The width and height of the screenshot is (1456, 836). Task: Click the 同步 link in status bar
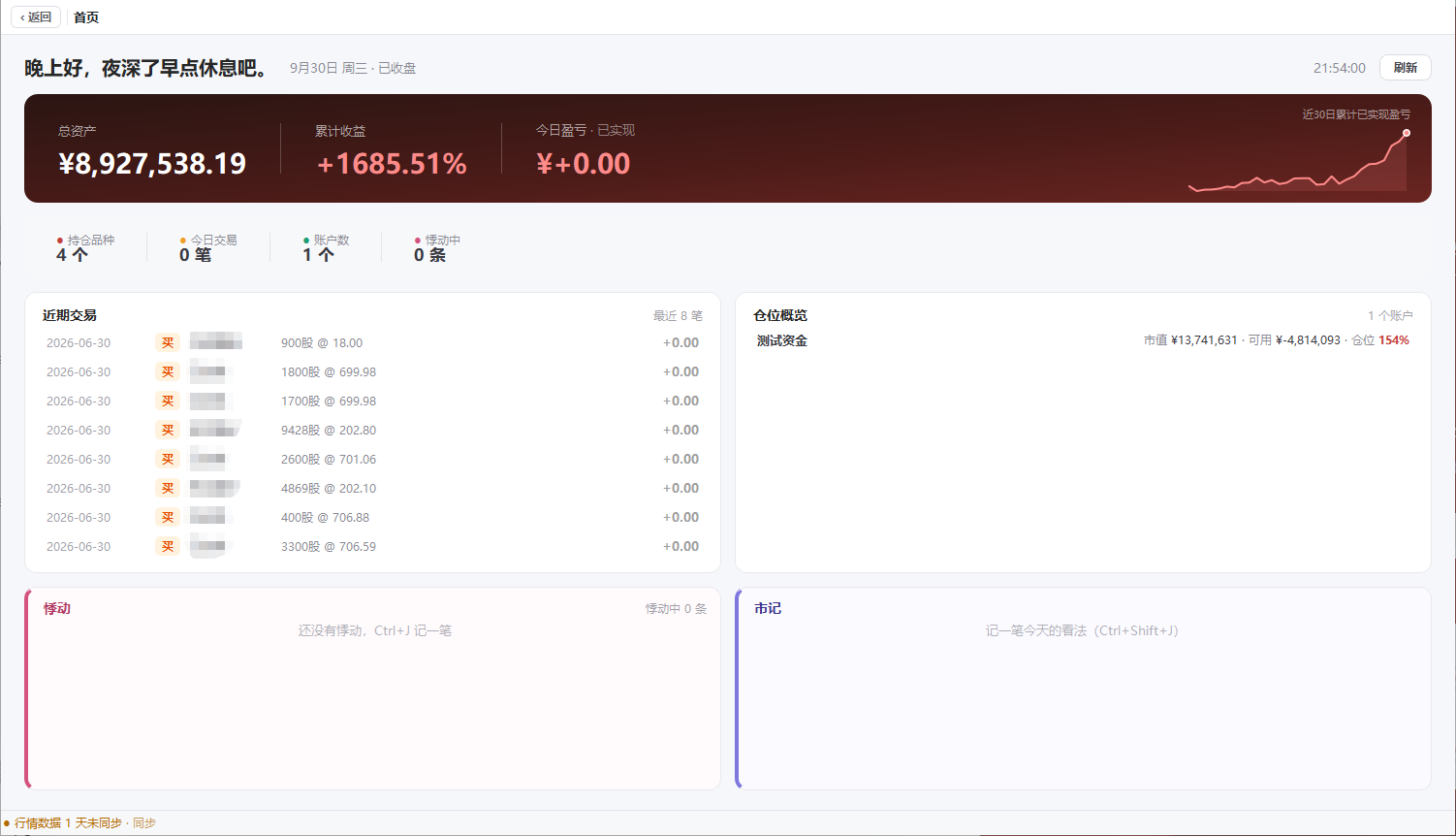point(144,823)
